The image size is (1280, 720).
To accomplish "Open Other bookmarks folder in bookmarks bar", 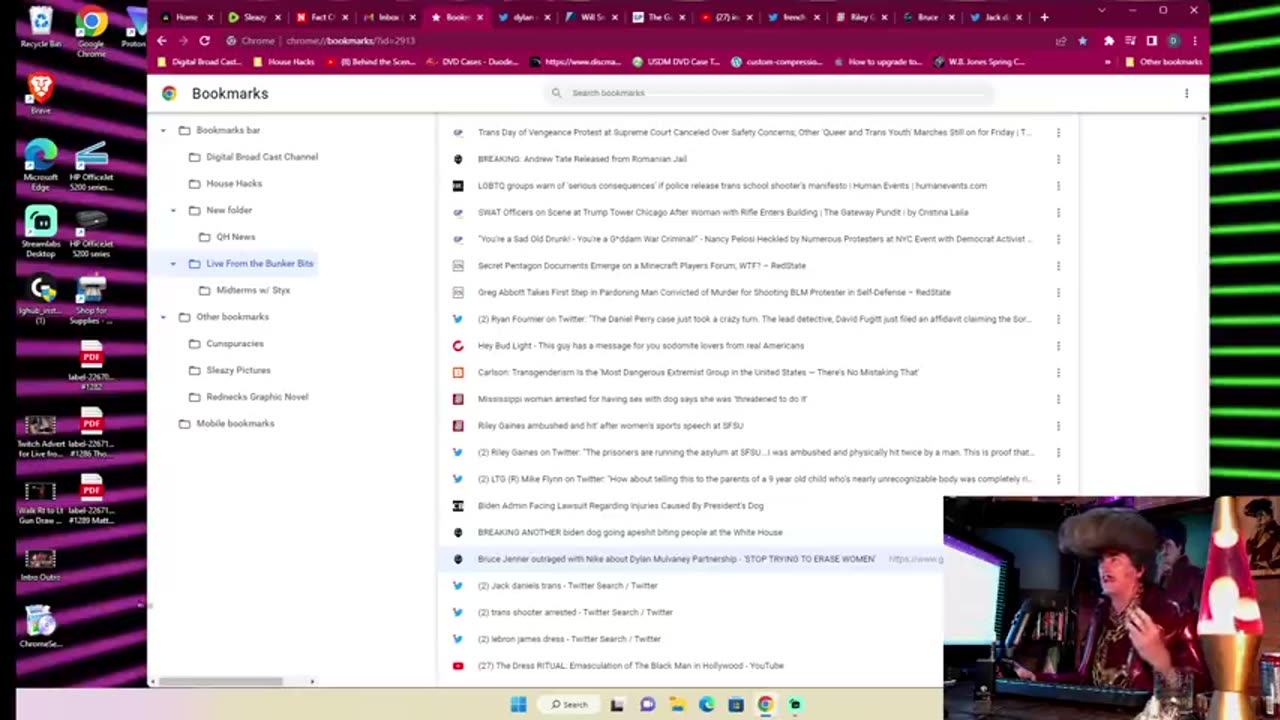I will (1163, 62).
